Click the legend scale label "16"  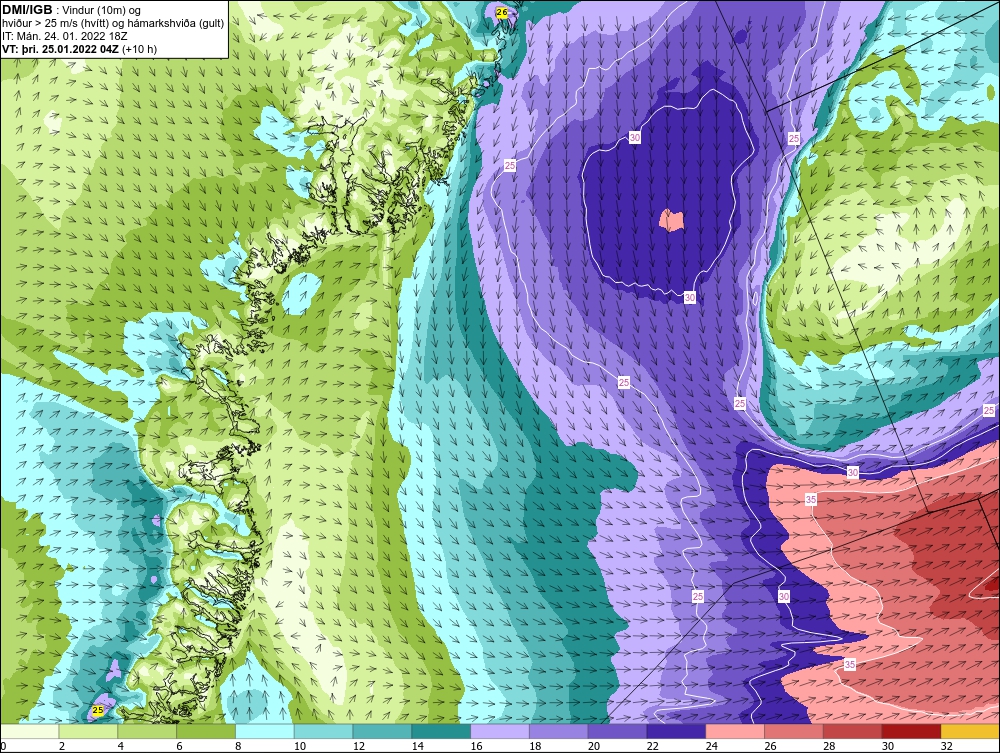(476, 746)
